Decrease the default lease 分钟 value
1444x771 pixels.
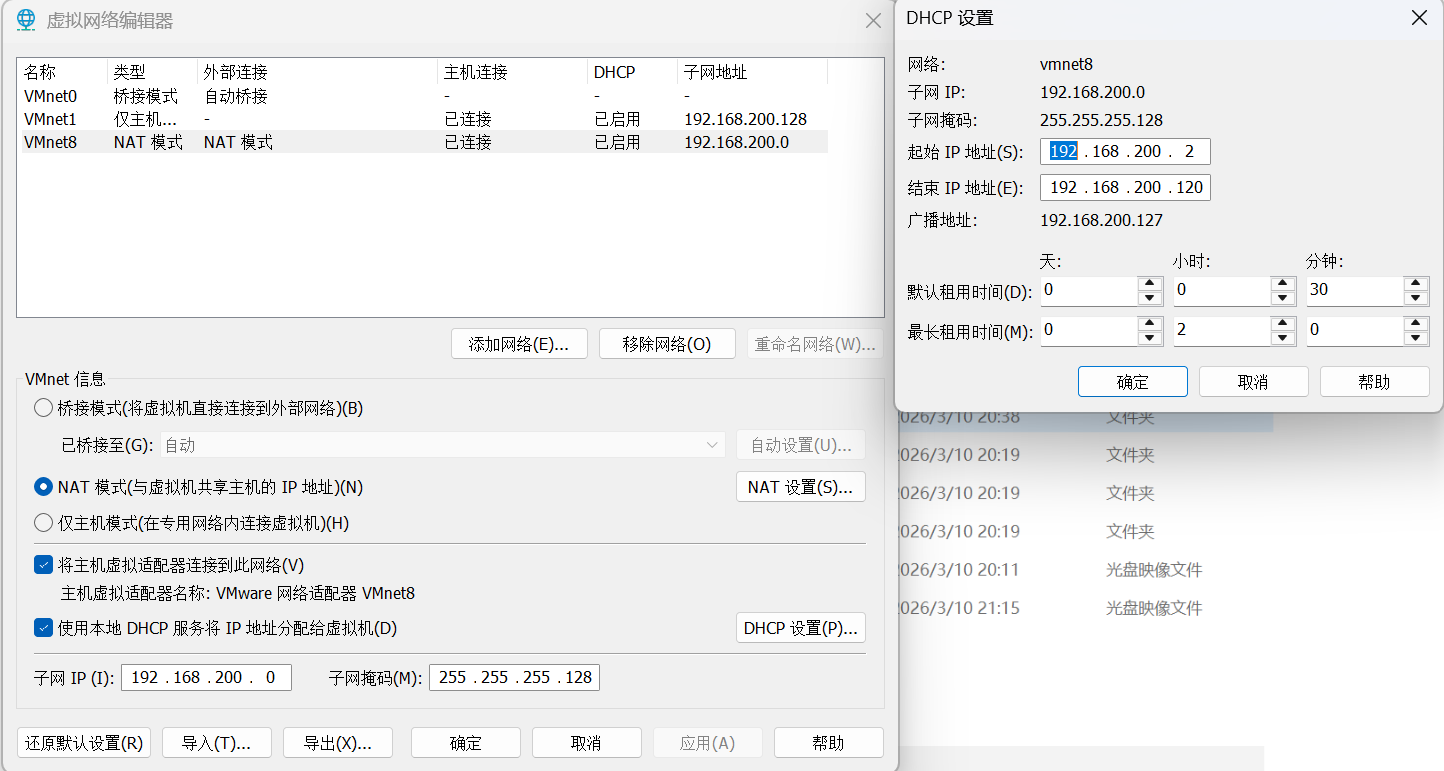(1415, 298)
